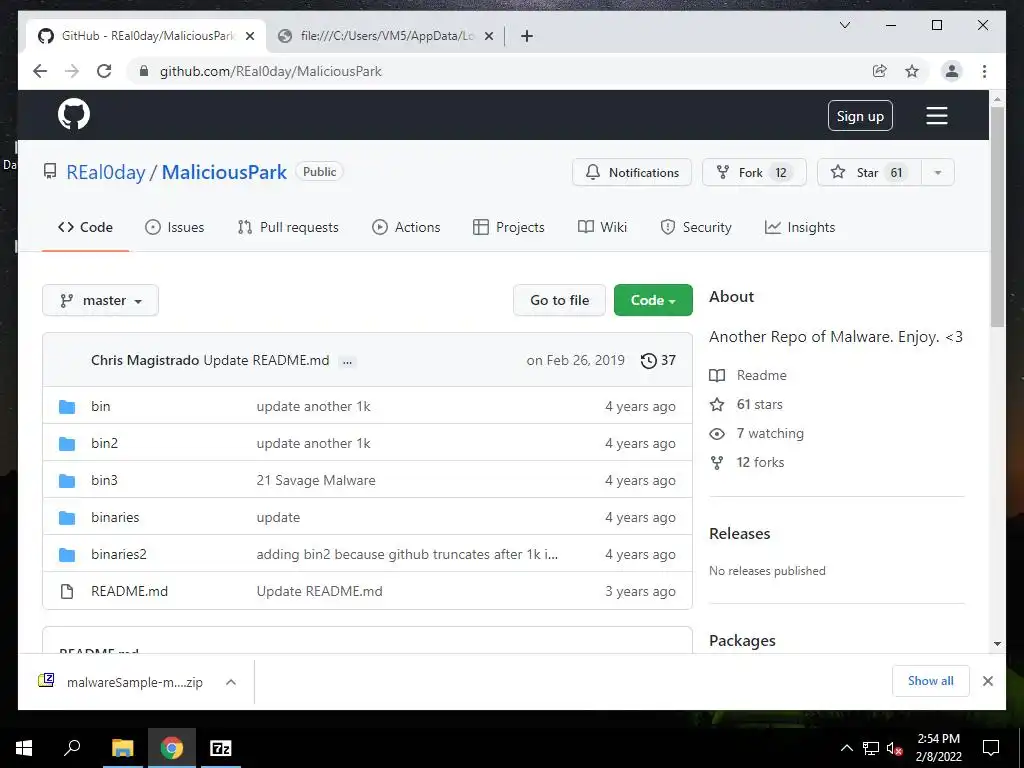Switch to the file:///C:/Users browser tab
The width and height of the screenshot is (1024, 768).
pyautogui.click(x=385, y=36)
